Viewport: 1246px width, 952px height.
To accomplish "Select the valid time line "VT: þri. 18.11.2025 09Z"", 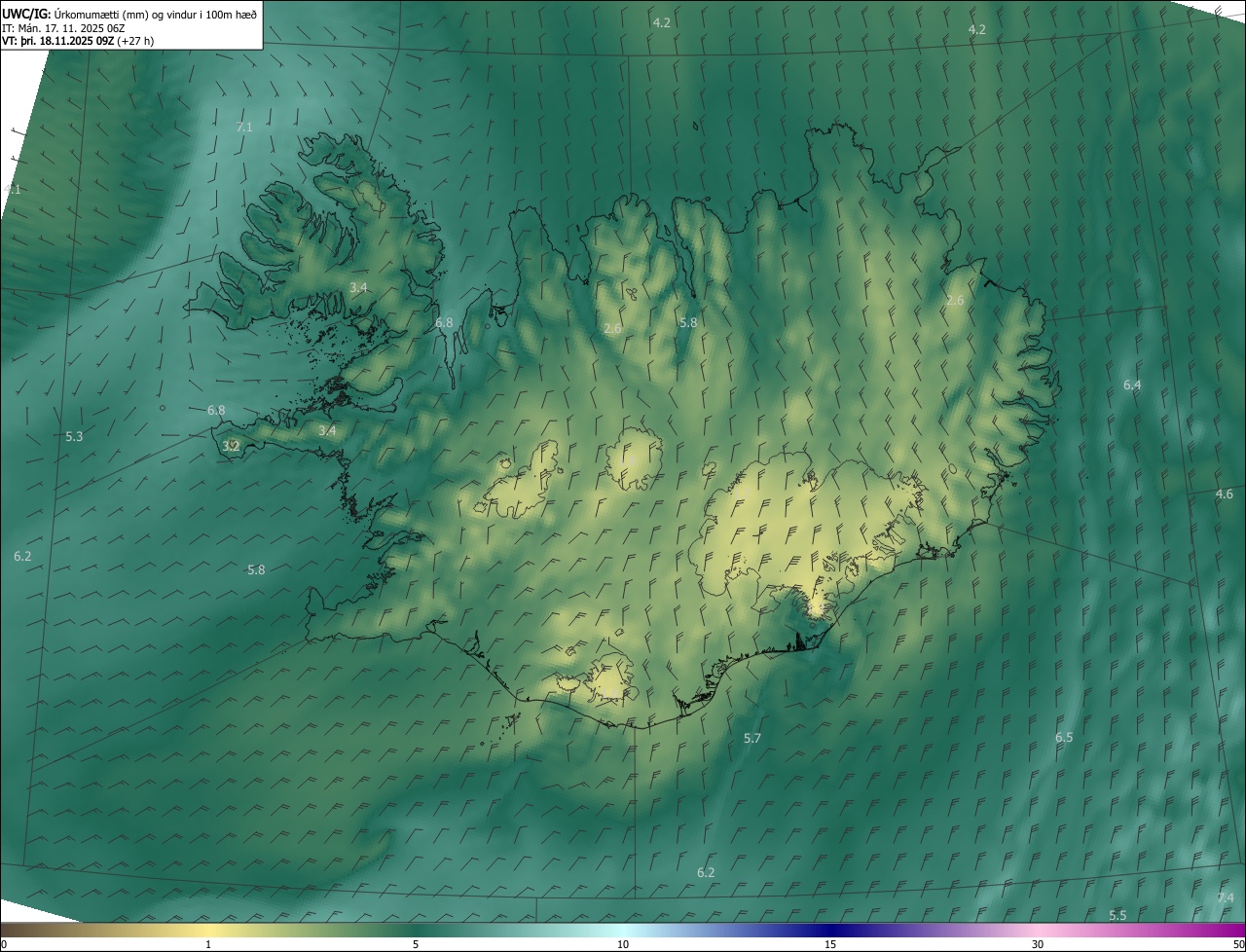I will (58, 41).
